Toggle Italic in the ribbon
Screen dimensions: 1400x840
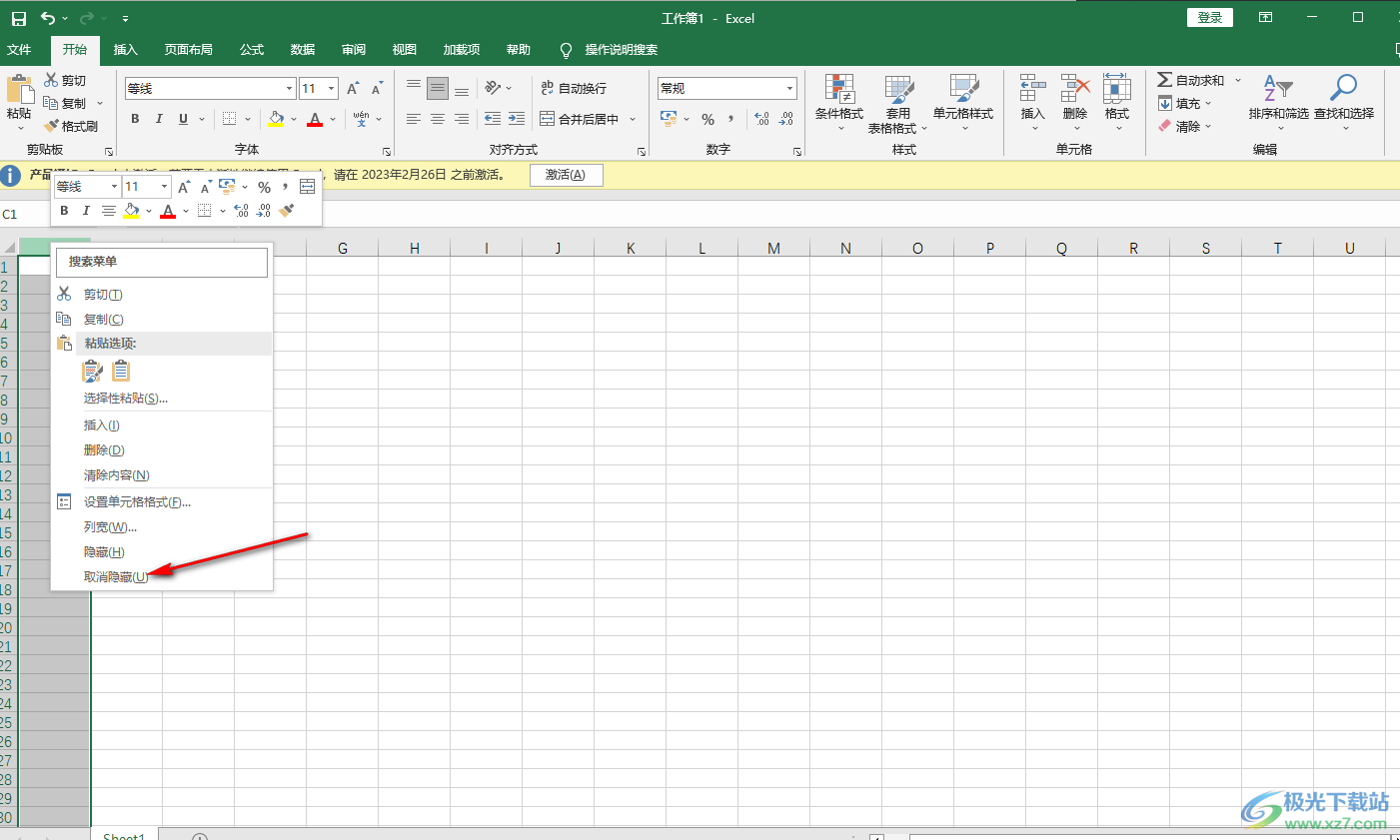[x=159, y=119]
